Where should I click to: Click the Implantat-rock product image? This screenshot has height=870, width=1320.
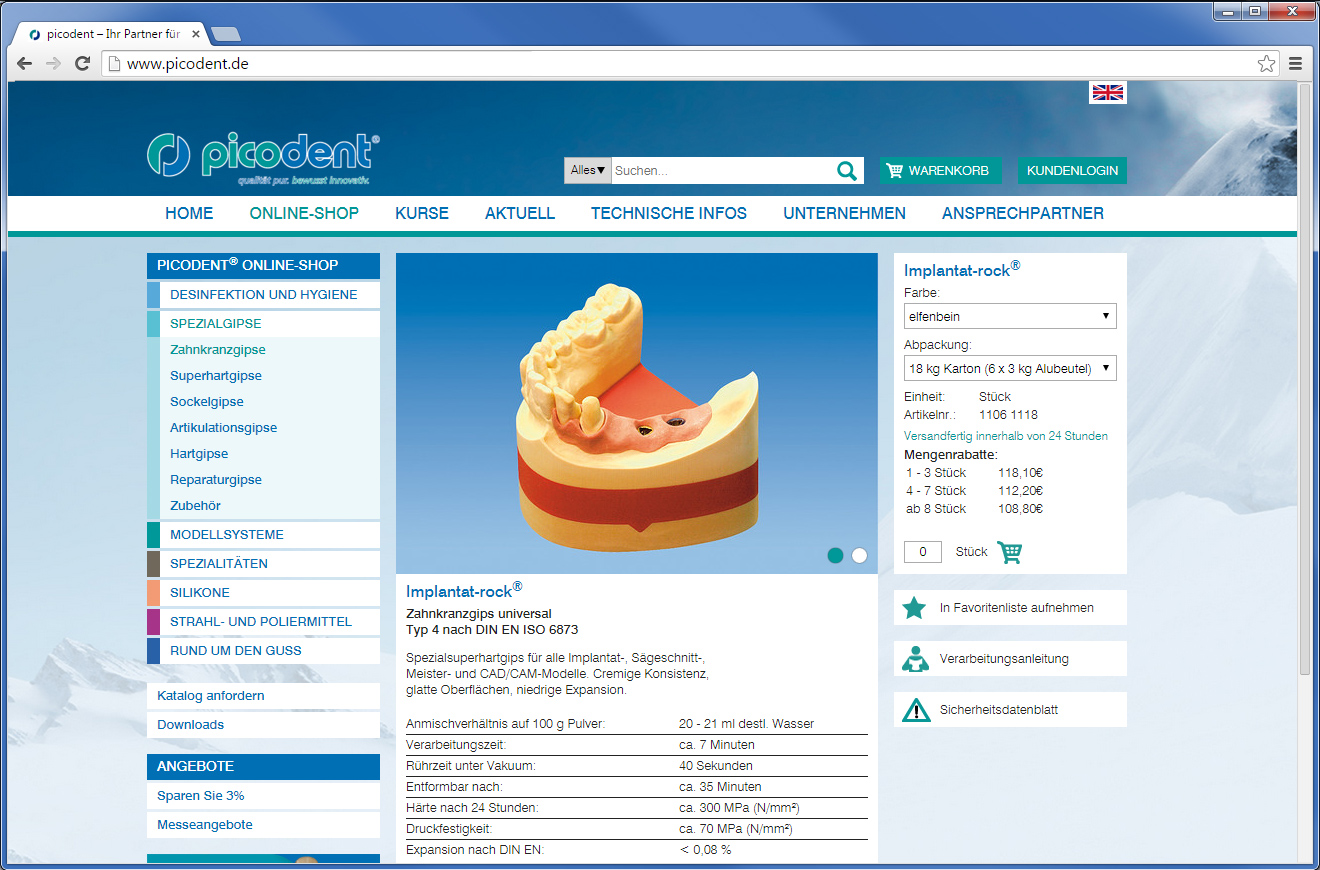(637, 413)
